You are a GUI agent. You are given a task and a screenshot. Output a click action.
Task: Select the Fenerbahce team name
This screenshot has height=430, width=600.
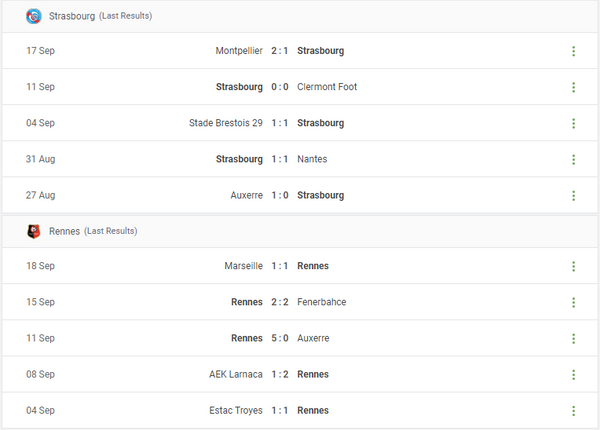tap(322, 302)
